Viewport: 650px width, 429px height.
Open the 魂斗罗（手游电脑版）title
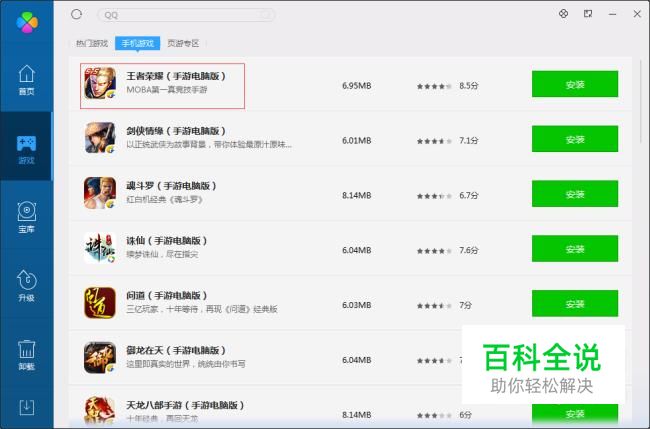coord(172,185)
